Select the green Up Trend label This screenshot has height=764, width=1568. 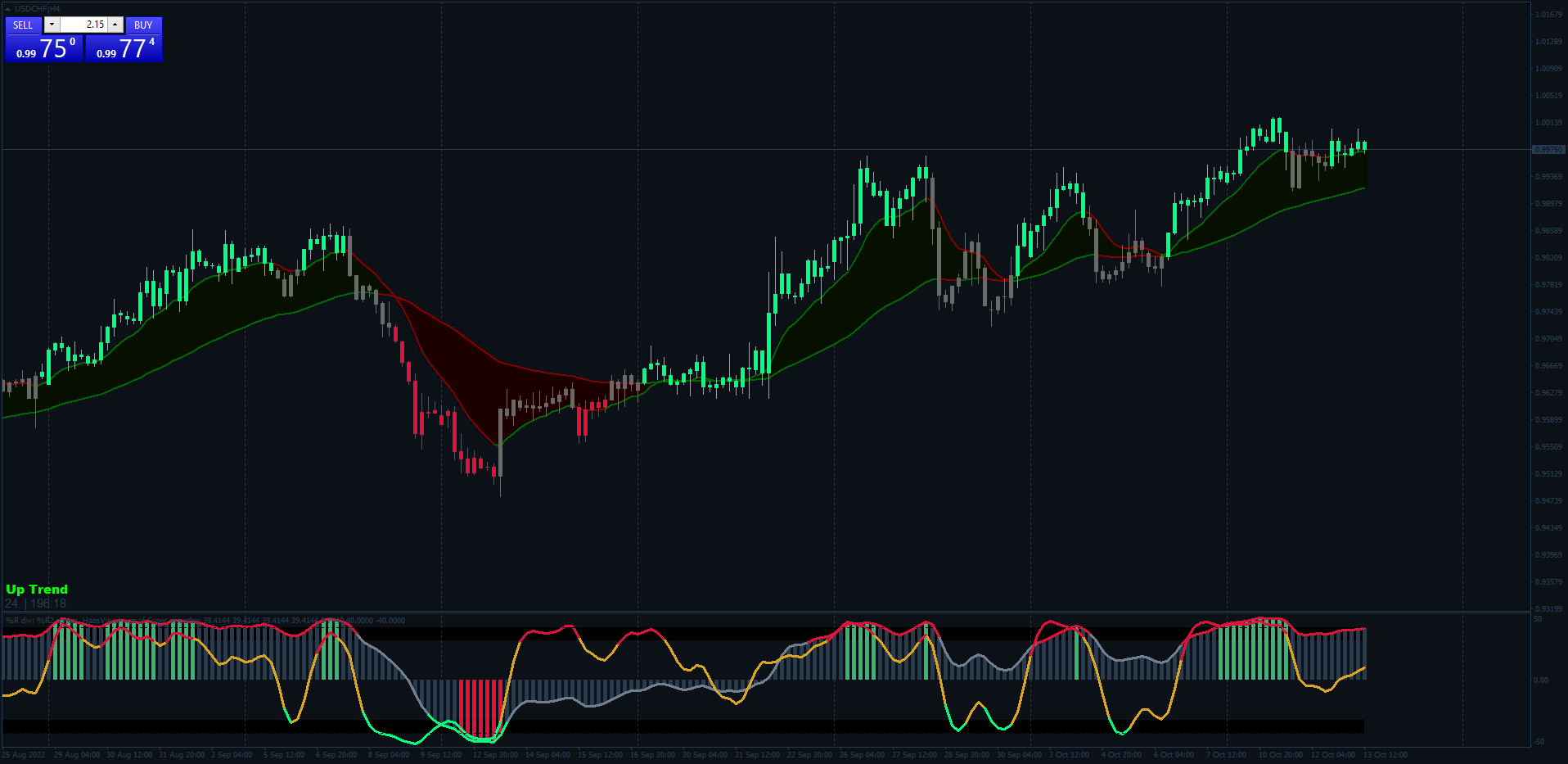click(x=37, y=589)
